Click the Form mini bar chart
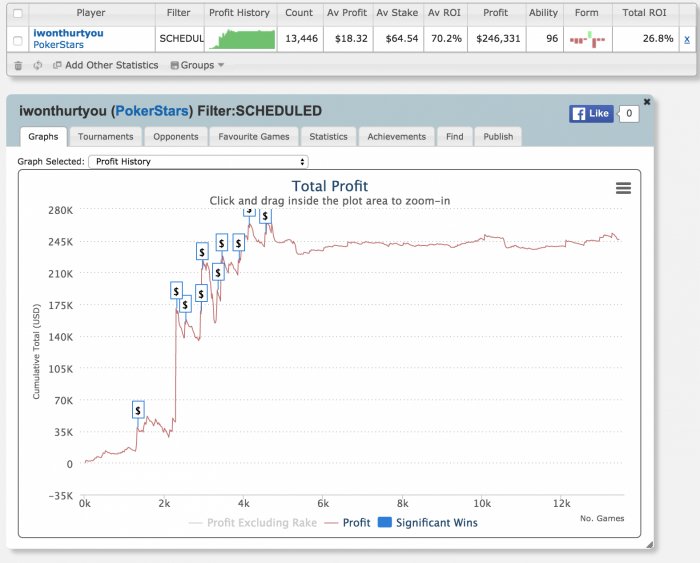This screenshot has height=563, width=700. point(587,40)
